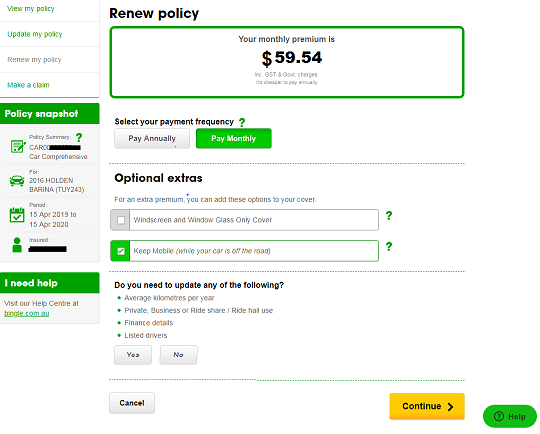Click the yellow Continue button
This screenshot has height=434, width=540.
pyautogui.click(x=427, y=406)
